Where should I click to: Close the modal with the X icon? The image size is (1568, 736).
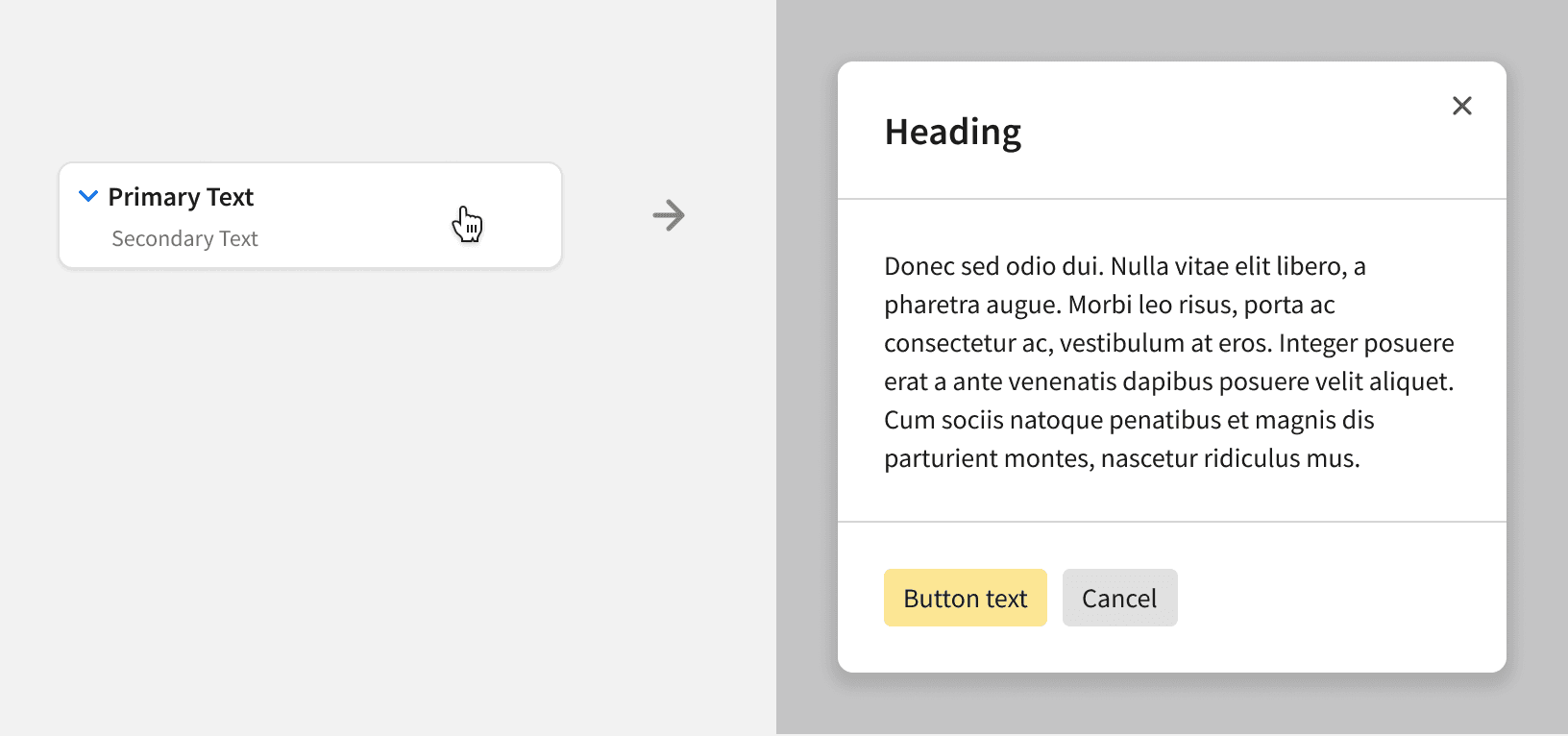click(x=1461, y=106)
